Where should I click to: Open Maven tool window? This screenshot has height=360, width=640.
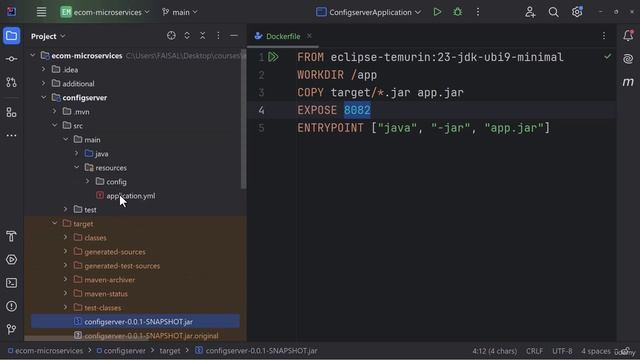coord(628,82)
